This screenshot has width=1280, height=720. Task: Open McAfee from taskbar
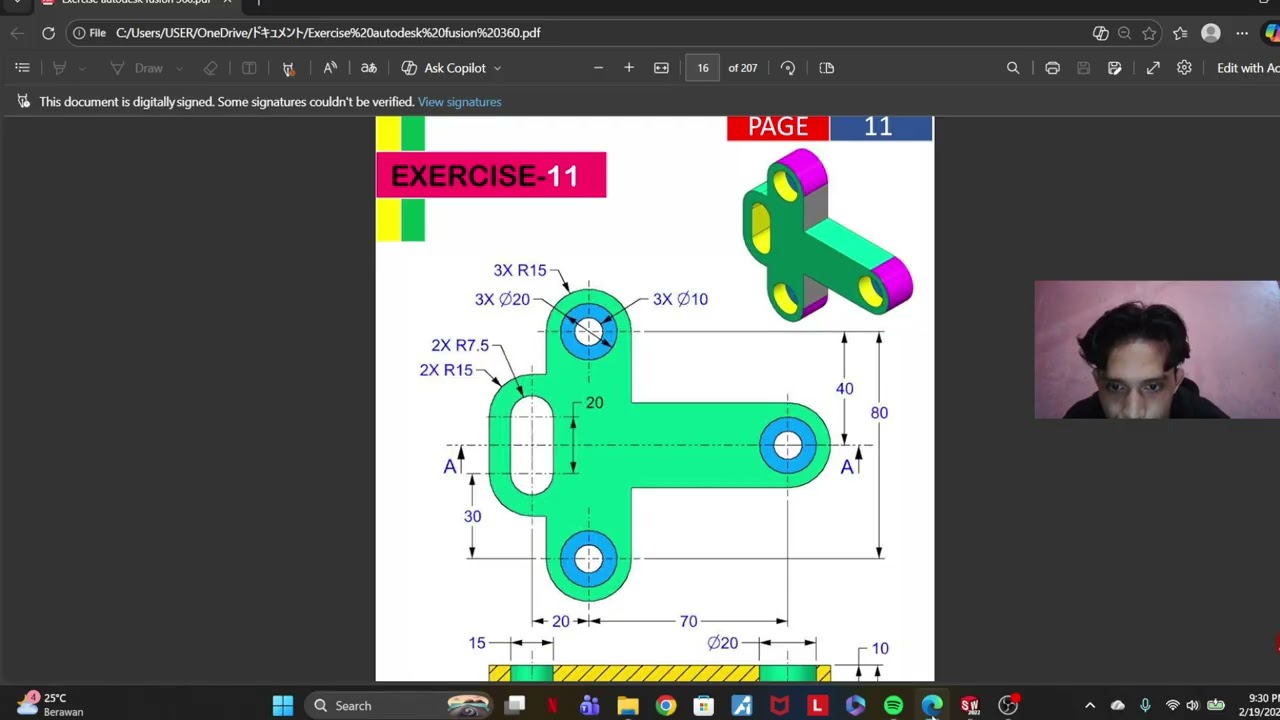(x=780, y=706)
